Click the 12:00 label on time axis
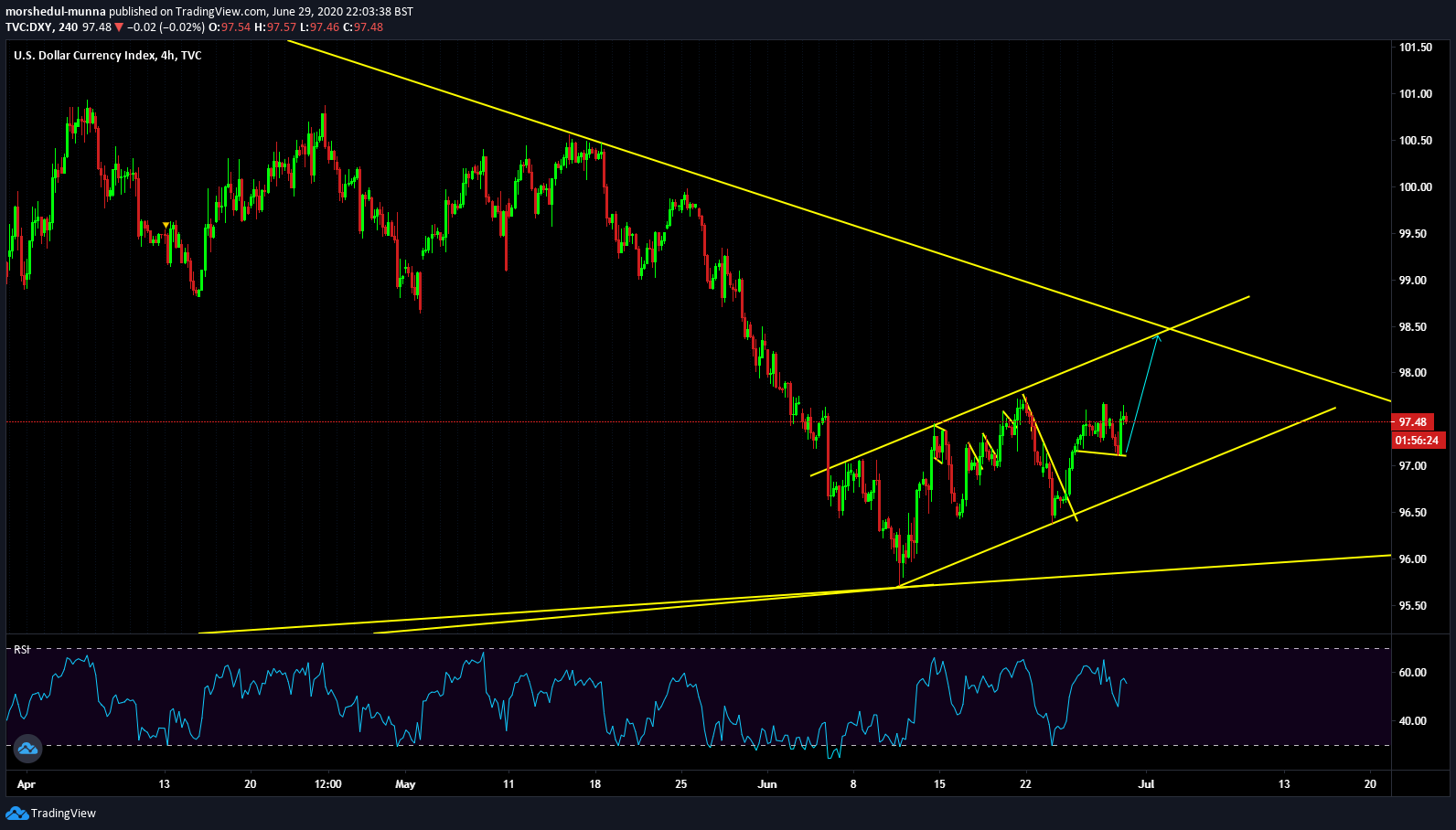 tap(327, 784)
